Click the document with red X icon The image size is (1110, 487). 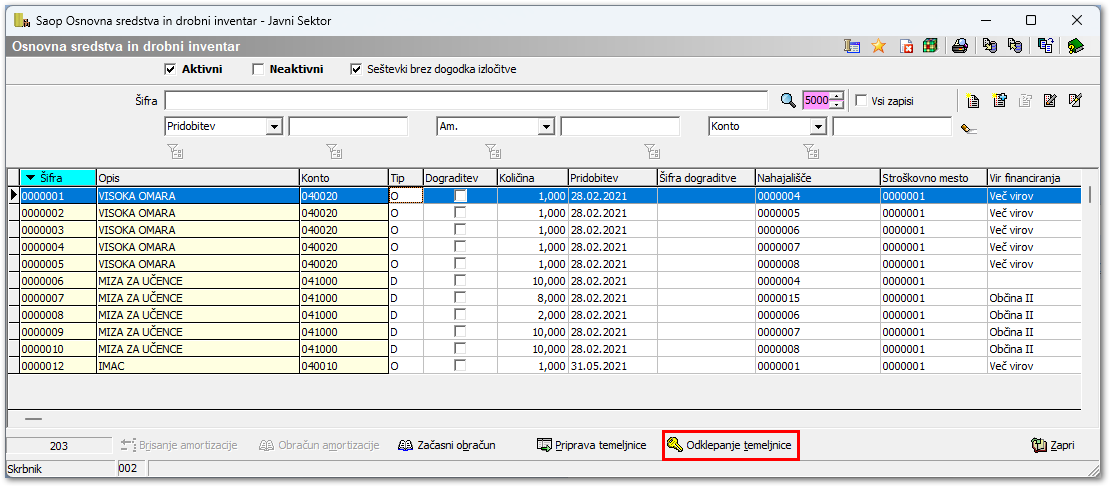907,47
